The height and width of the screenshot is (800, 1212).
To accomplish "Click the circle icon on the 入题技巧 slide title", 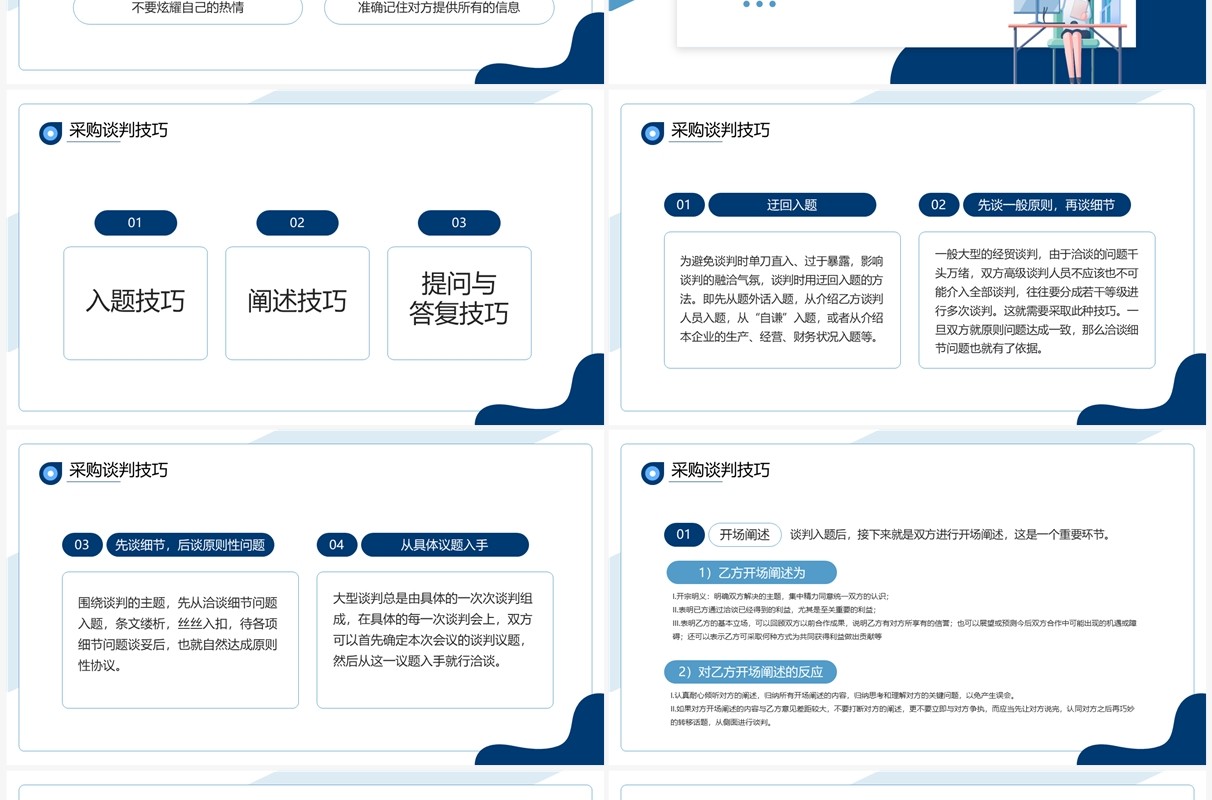I will click(x=51, y=133).
